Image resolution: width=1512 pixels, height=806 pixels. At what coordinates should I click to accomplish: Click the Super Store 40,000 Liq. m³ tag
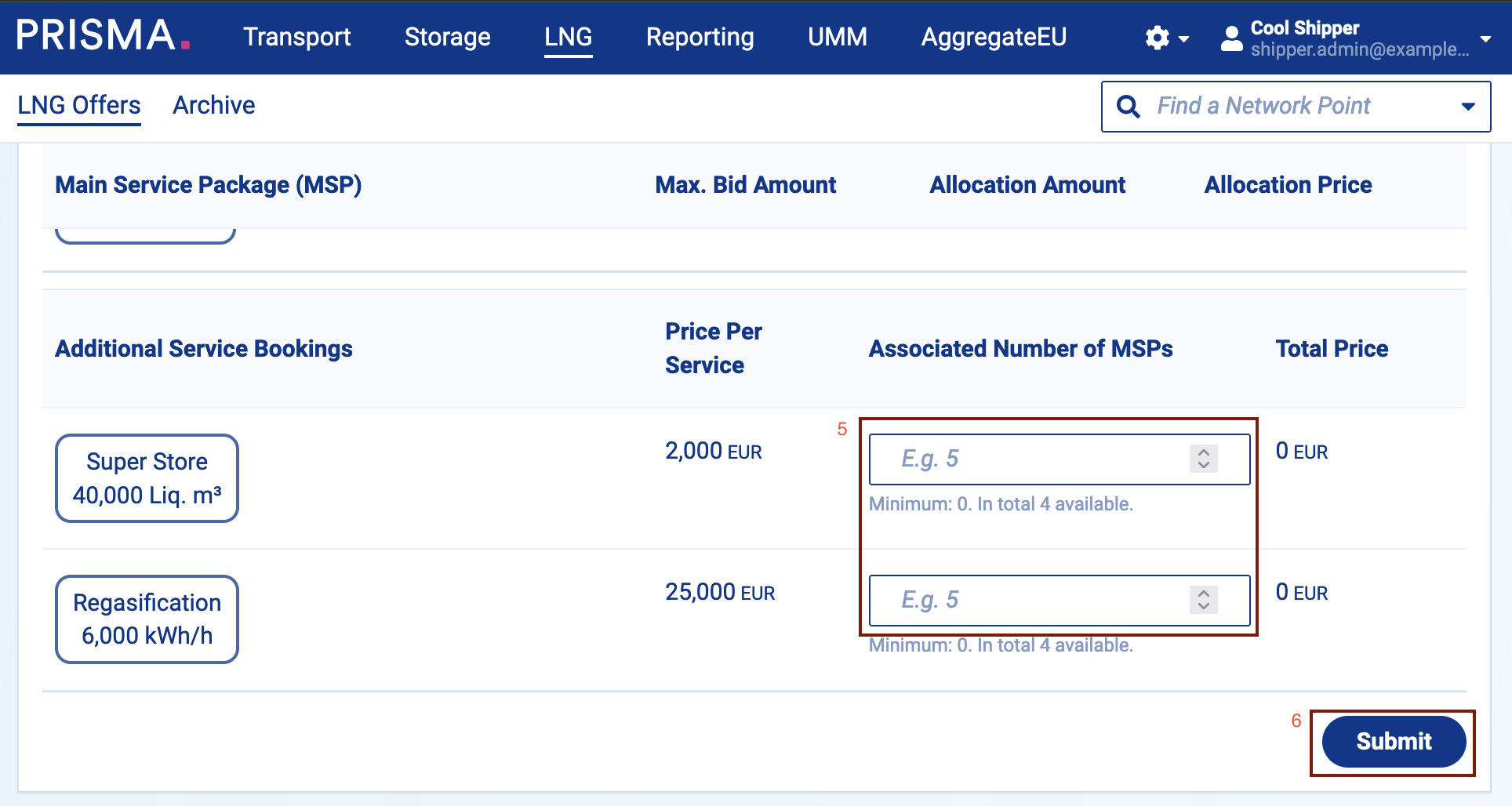147,478
